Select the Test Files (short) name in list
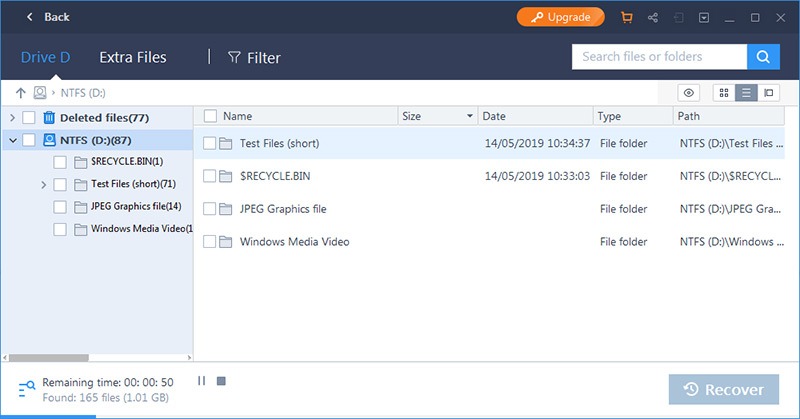 pyautogui.click(x=280, y=143)
